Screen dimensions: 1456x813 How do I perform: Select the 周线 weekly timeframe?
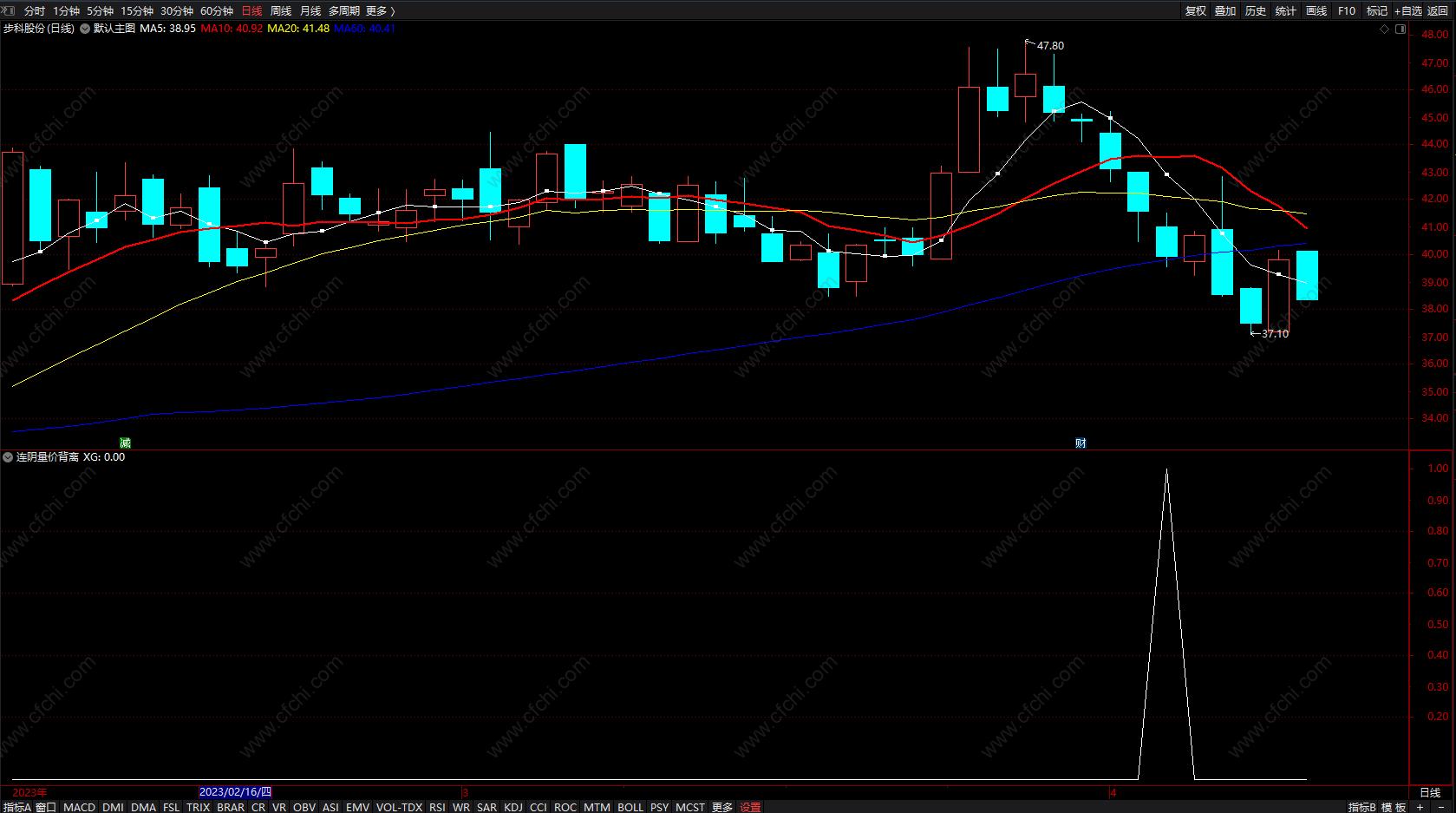tap(281, 11)
